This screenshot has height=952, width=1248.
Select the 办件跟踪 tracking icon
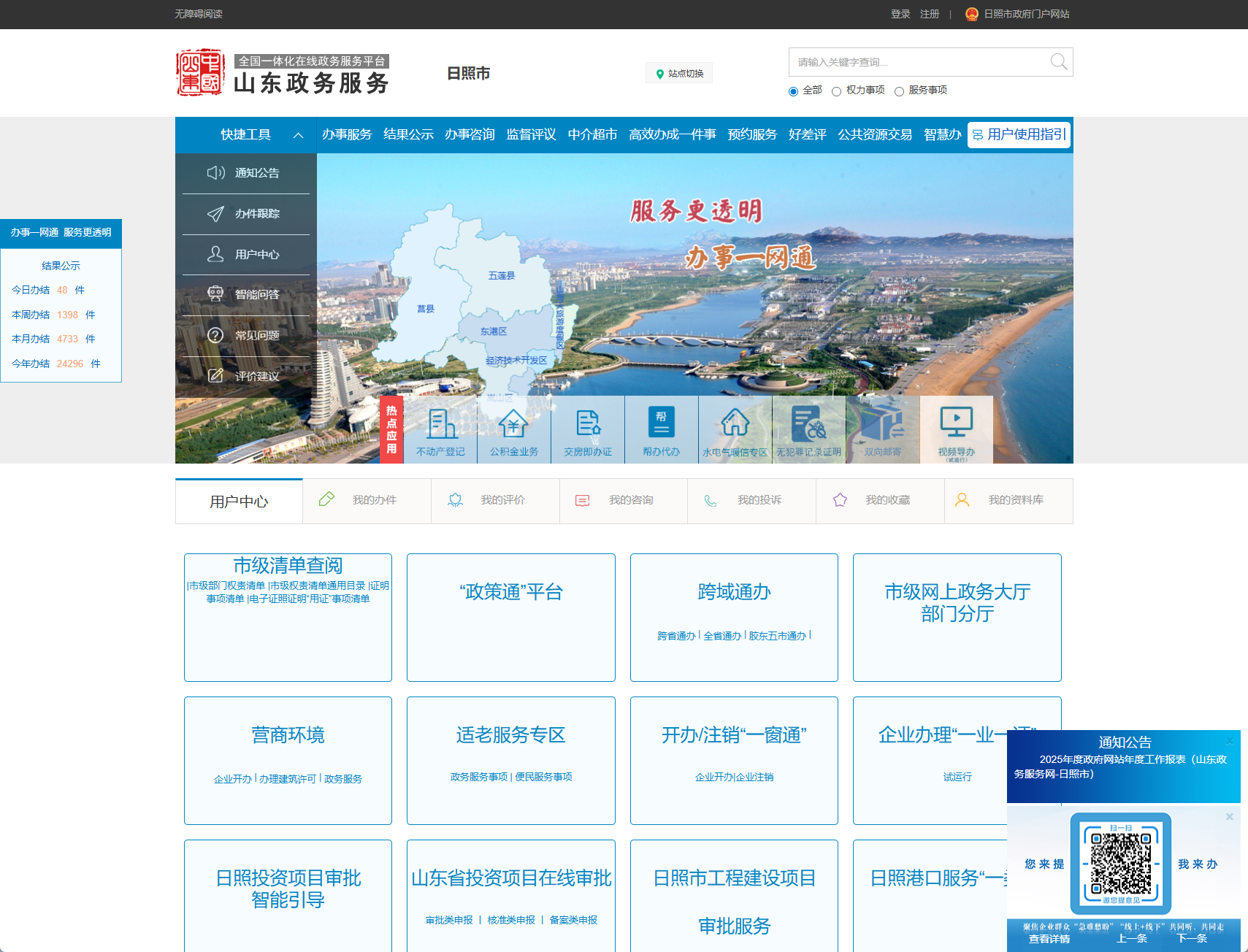[245, 214]
